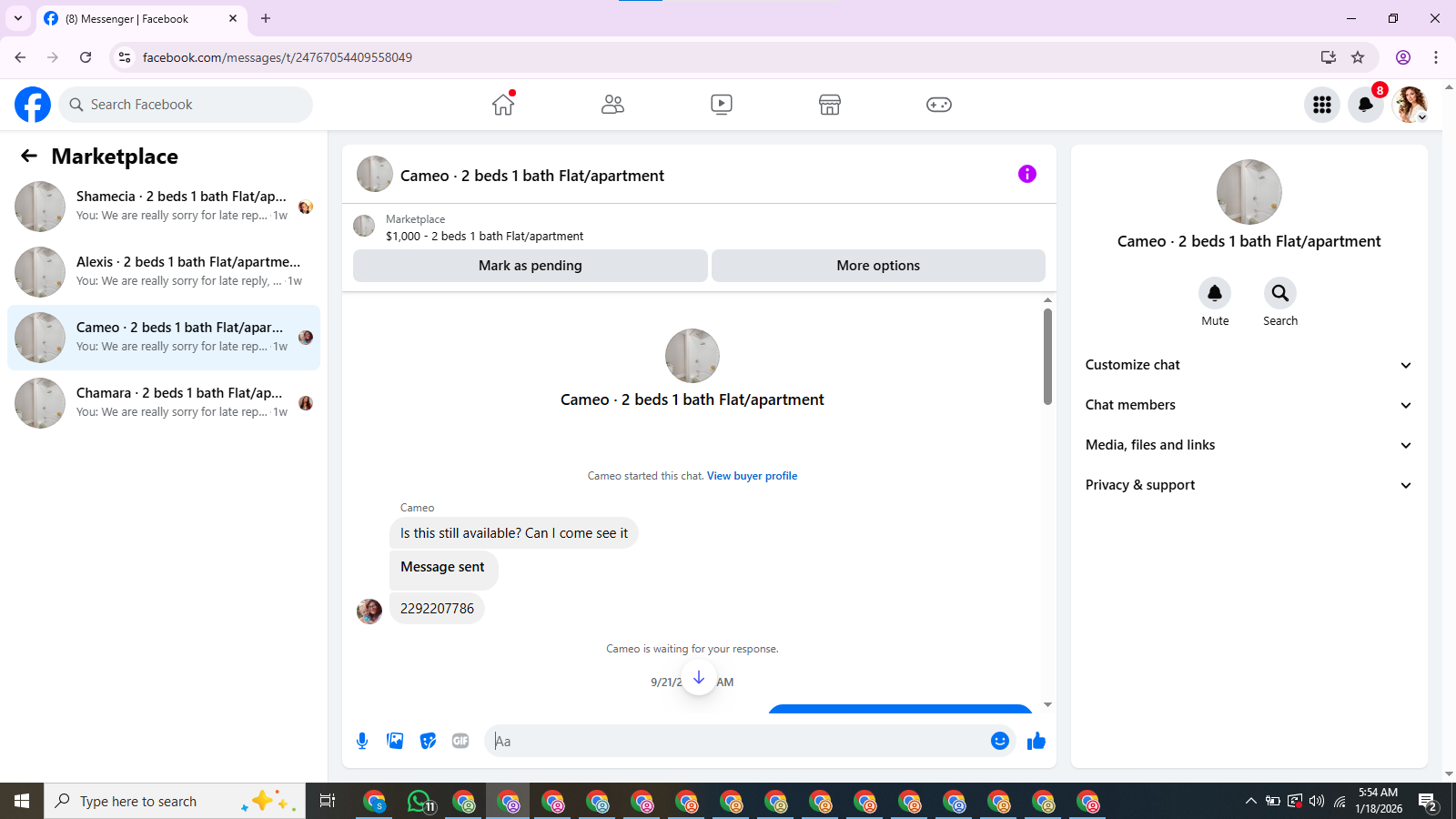Open Alexis conversation in the list
Screen dimensions: 1456x819
coord(164,272)
